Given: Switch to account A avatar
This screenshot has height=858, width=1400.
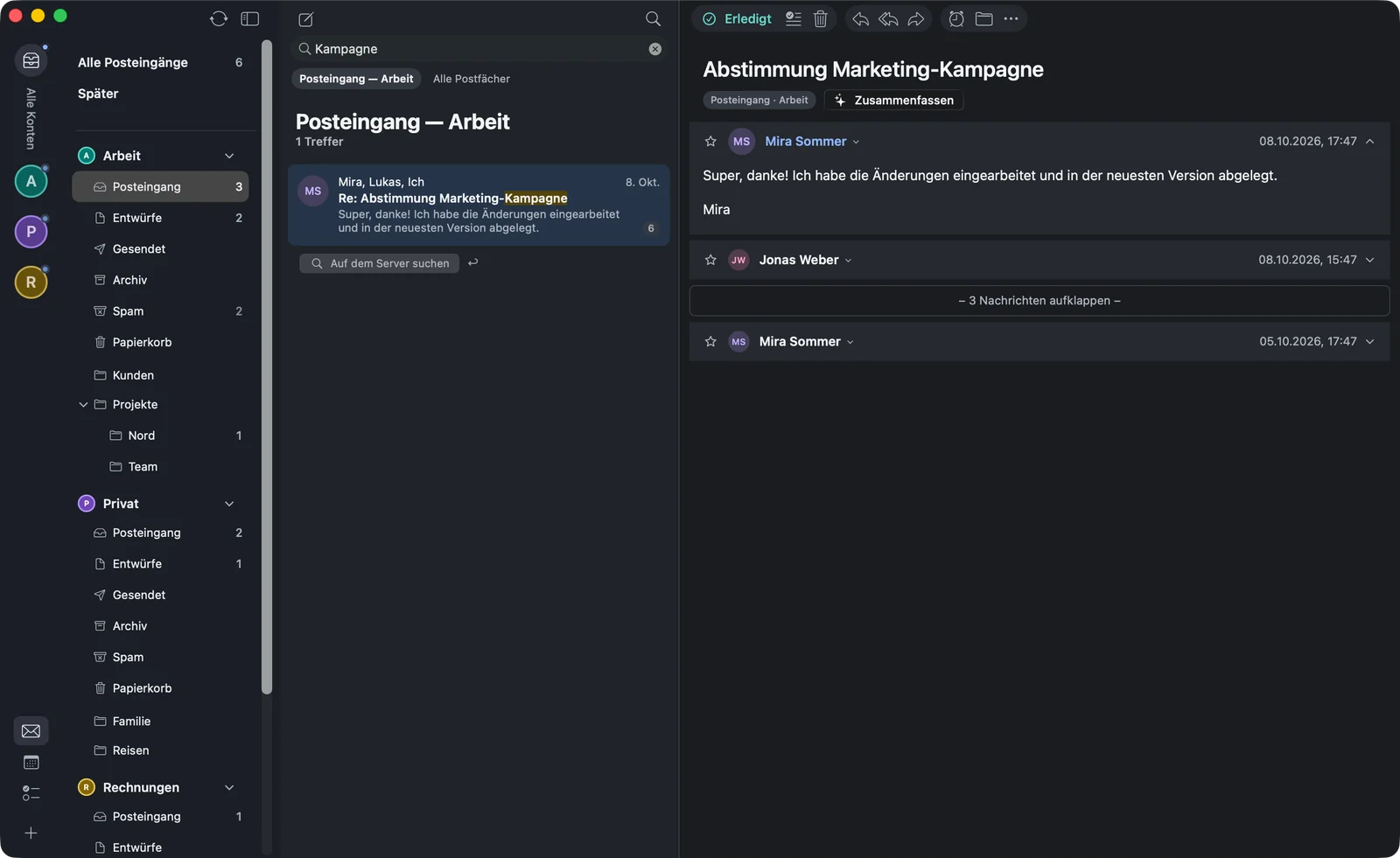Looking at the screenshot, I should point(31,182).
